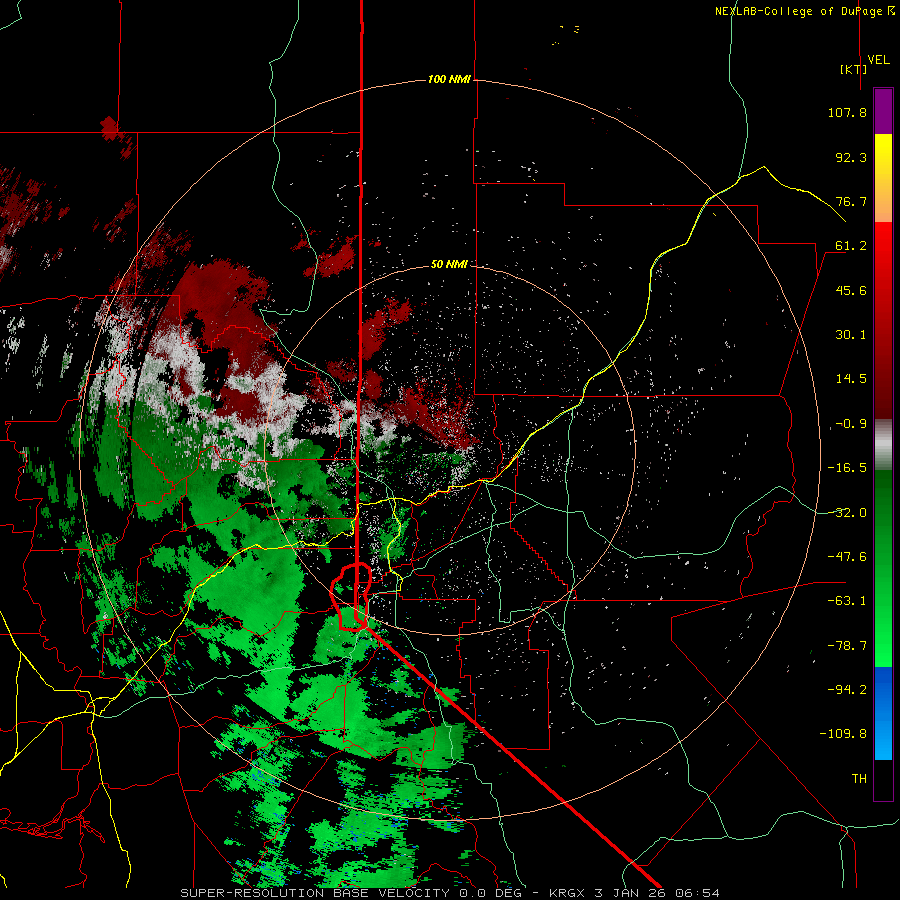The image size is (900, 900).
Task: Select the 45.6 velocity scale label
Action: [x=851, y=290]
